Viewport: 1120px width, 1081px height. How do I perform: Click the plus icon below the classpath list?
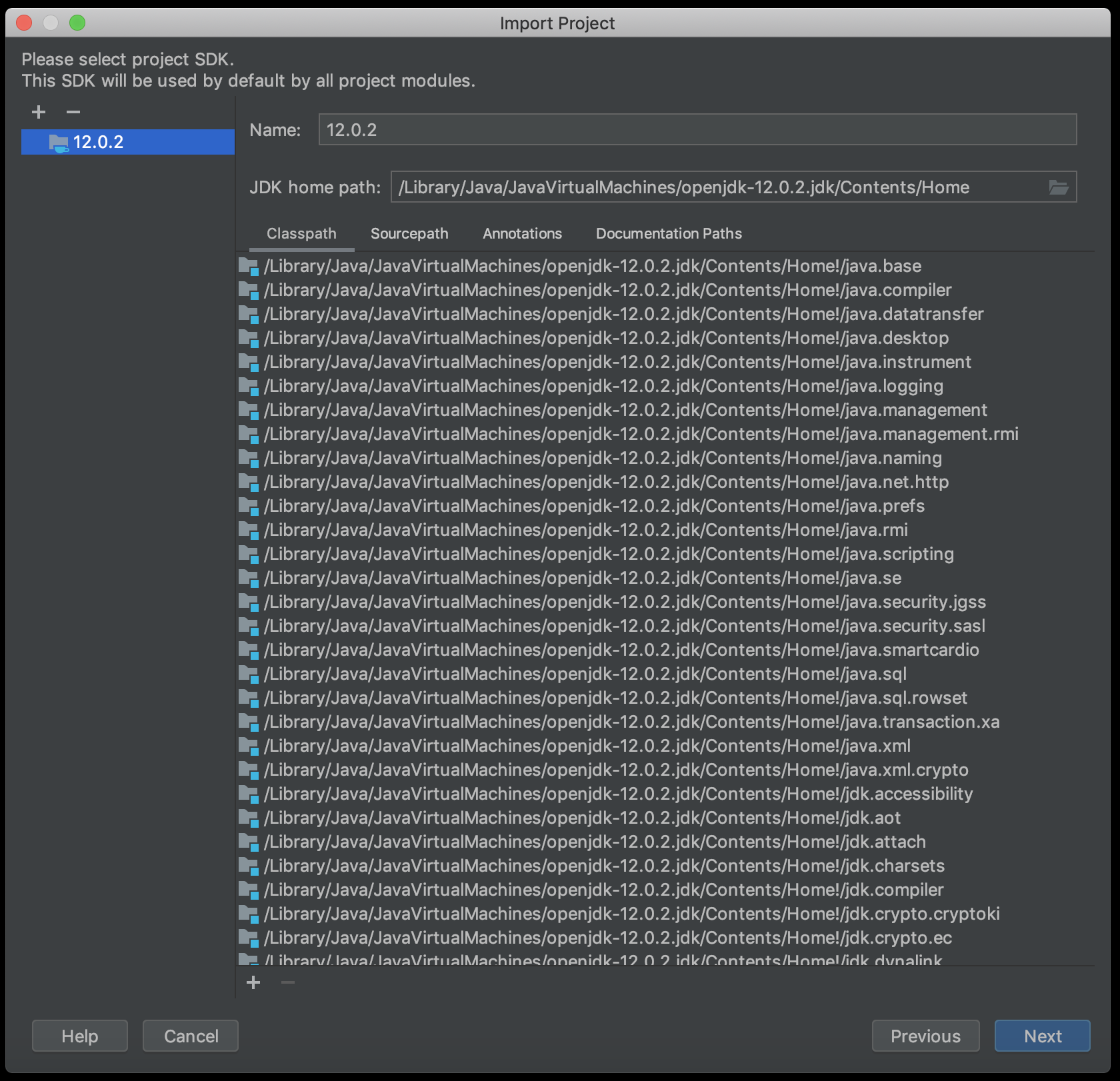(253, 982)
